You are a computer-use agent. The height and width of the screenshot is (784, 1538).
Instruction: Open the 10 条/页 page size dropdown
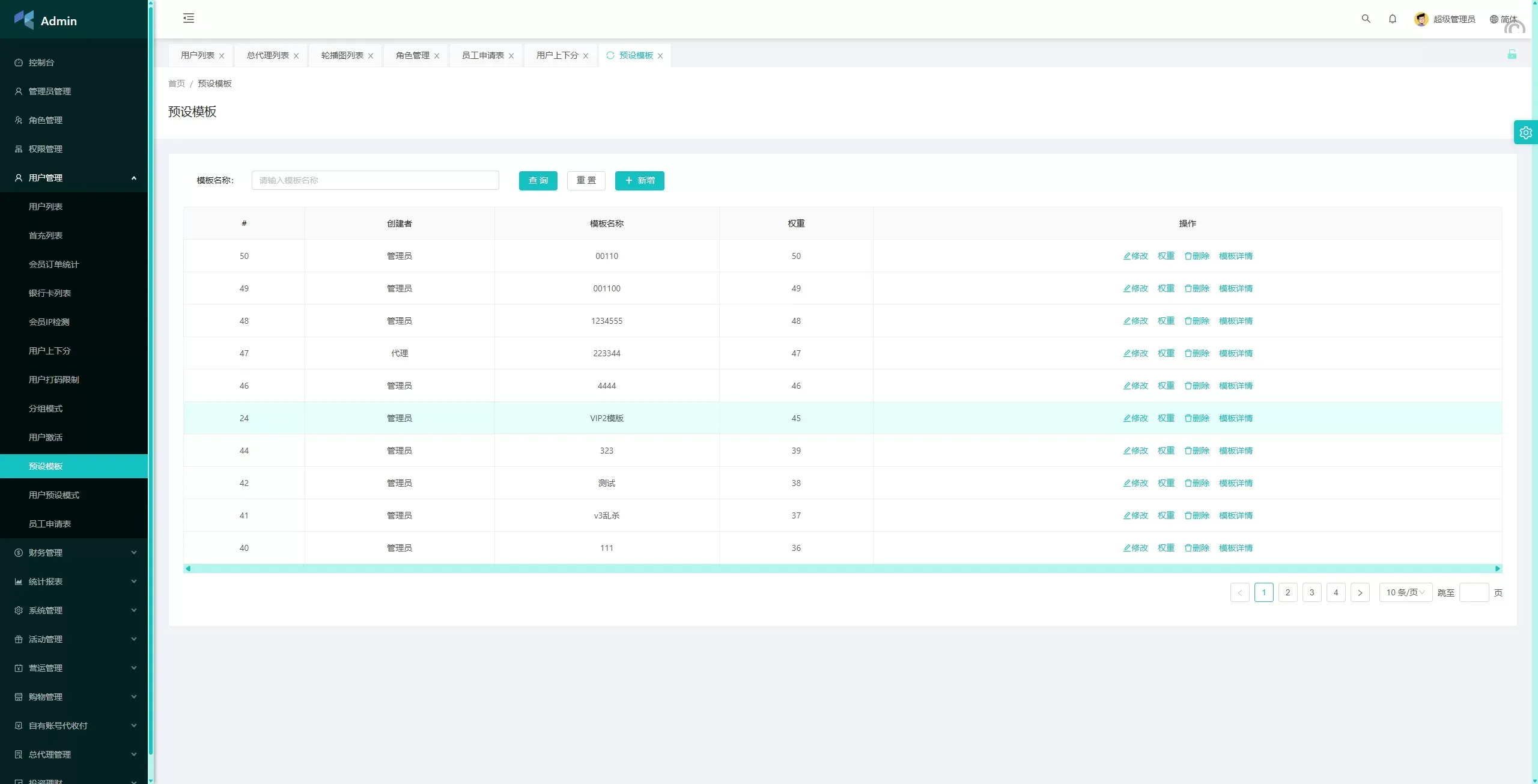click(x=1405, y=592)
